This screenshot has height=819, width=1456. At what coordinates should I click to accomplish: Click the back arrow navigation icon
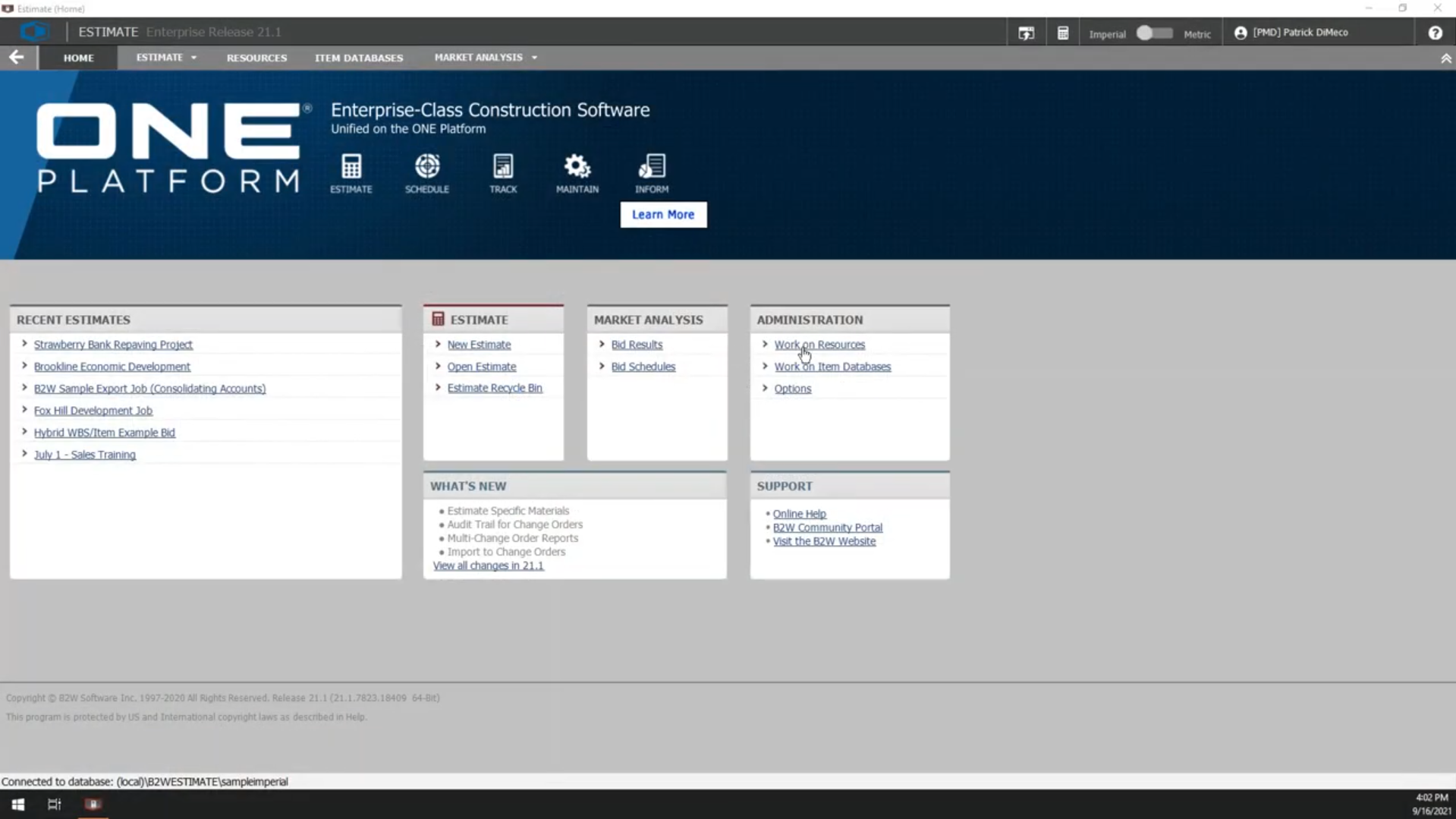click(x=17, y=57)
